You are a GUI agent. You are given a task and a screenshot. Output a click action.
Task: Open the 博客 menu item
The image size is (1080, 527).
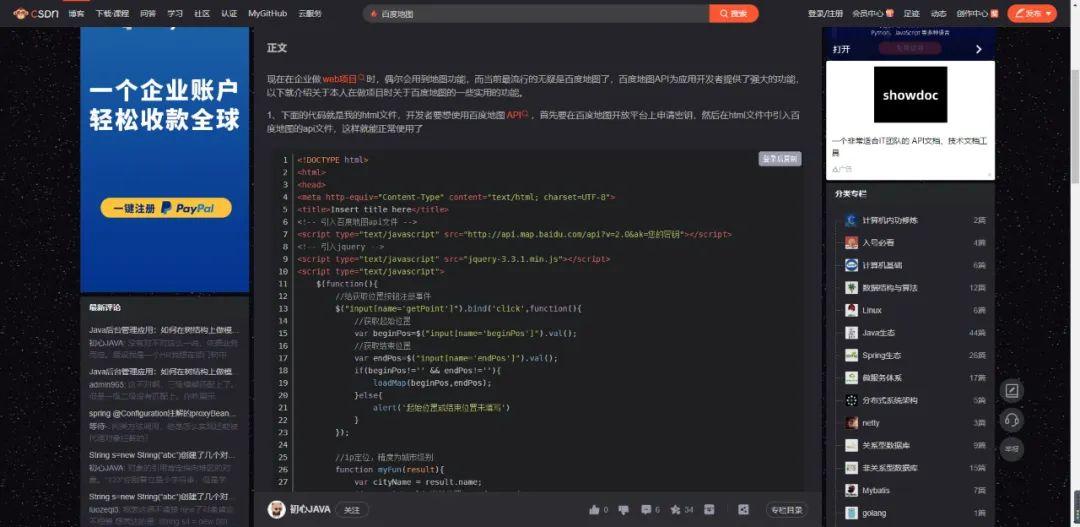(76, 13)
